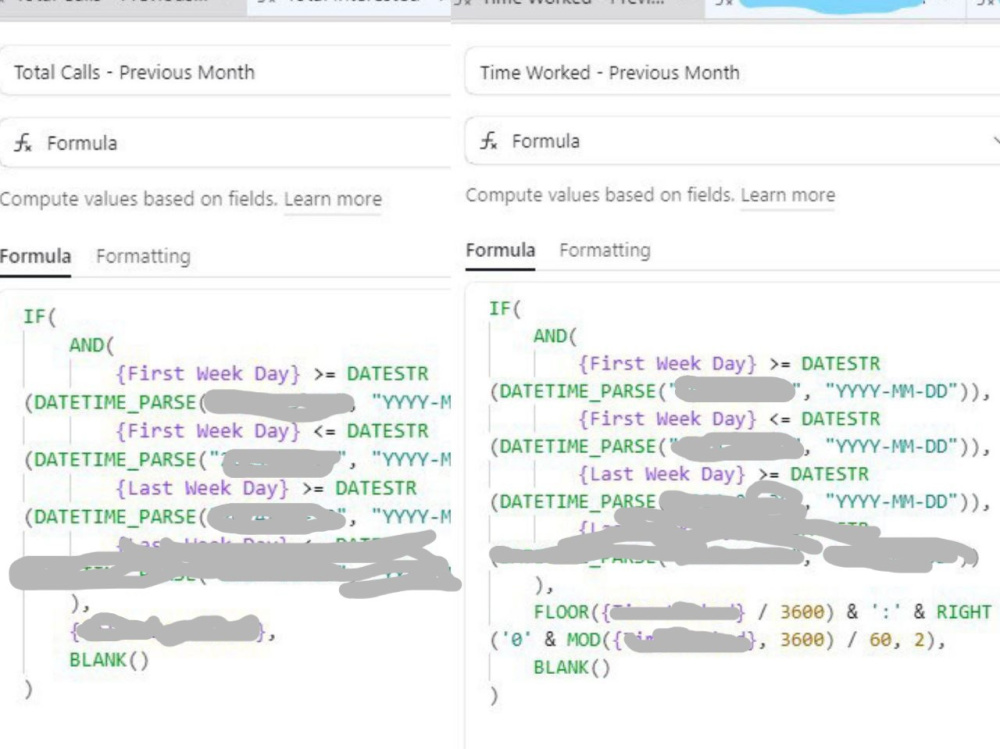Open 'Learn more' link in right panel
The image size is (1000, 749).
788,195
